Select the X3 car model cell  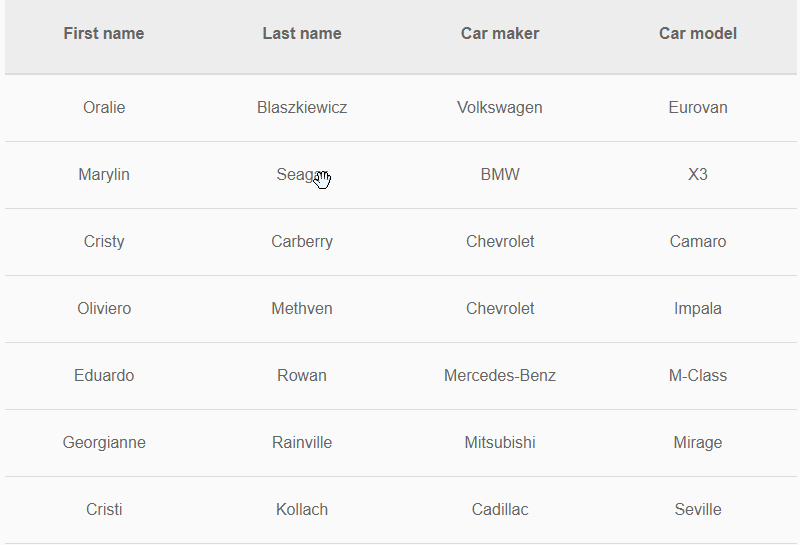tap(698, 175)
